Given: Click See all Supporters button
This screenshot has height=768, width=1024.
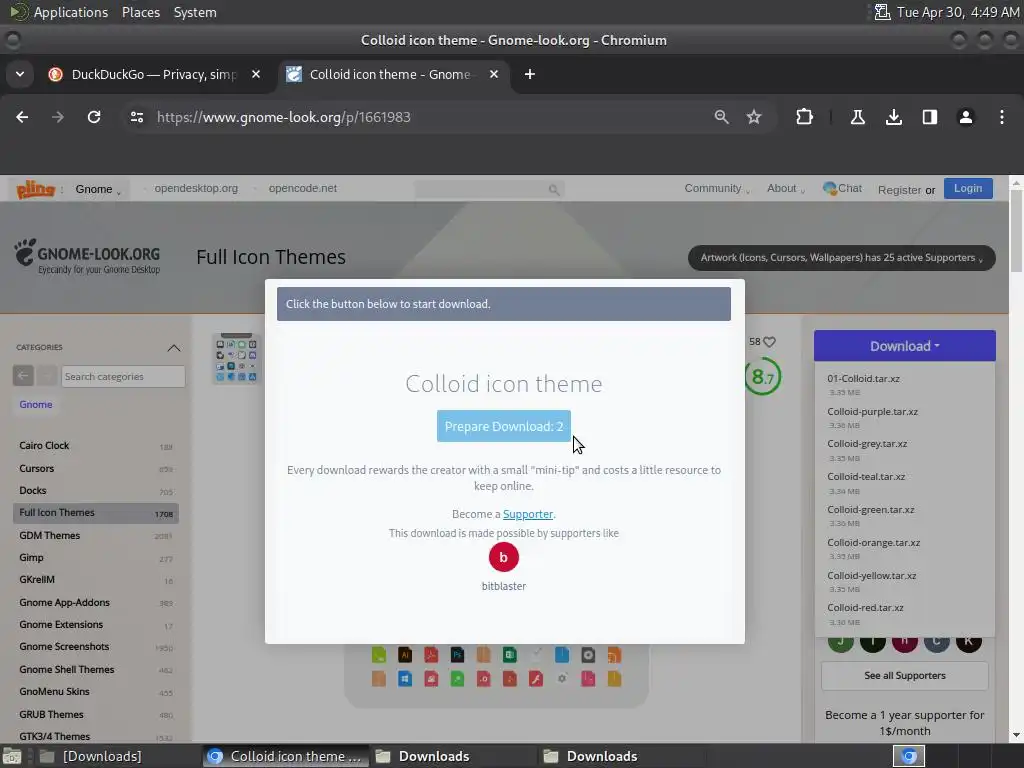Looking at the screenshot, I should (x=904, y=676).
